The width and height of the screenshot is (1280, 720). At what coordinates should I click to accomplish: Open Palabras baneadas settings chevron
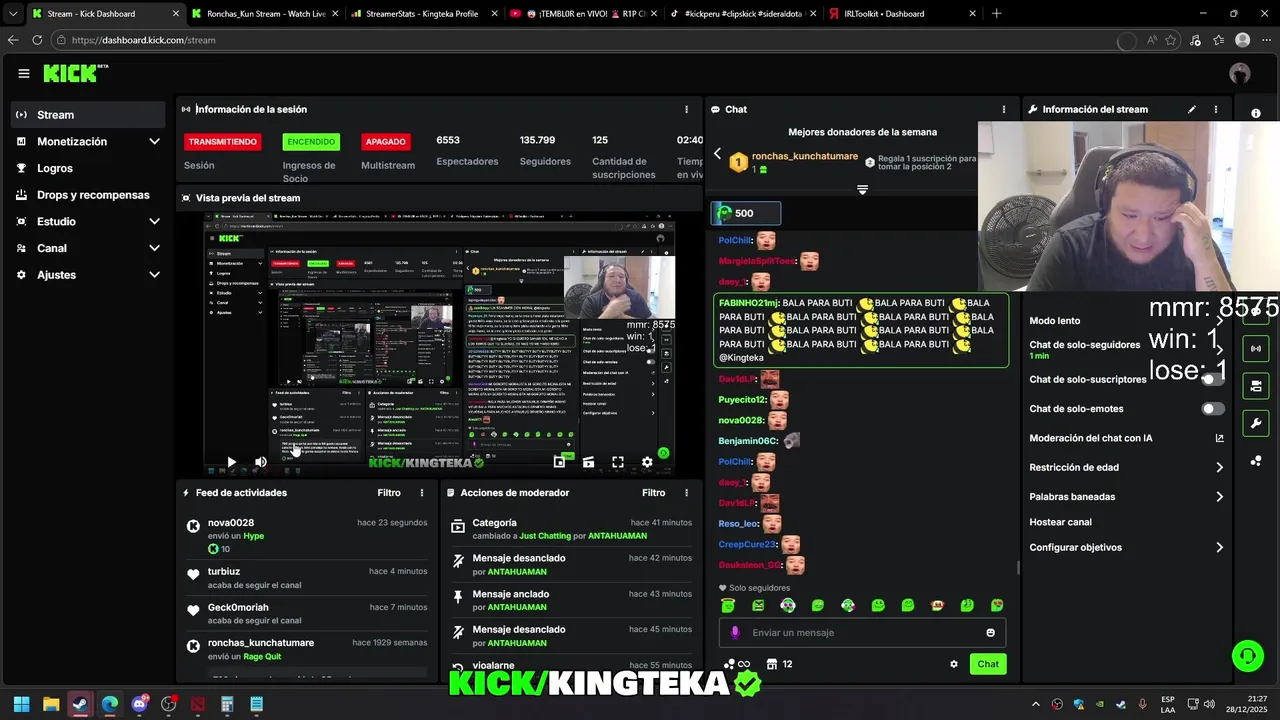pos(1219,497)
